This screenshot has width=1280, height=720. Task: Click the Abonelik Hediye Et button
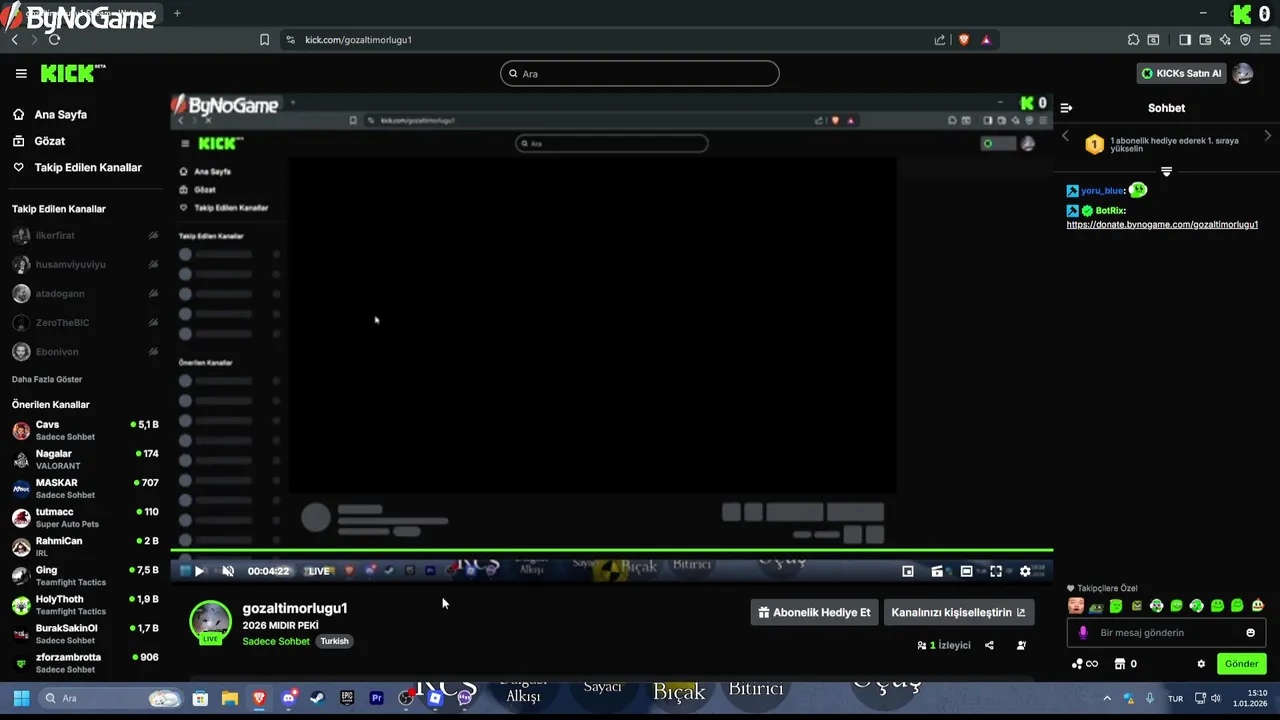814,612
